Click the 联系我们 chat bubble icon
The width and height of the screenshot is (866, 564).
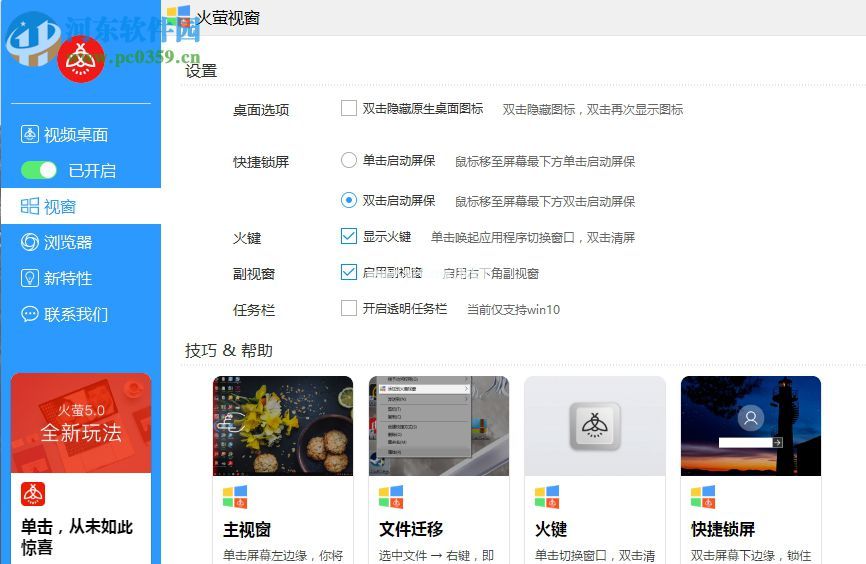click(x=29, y=314)
